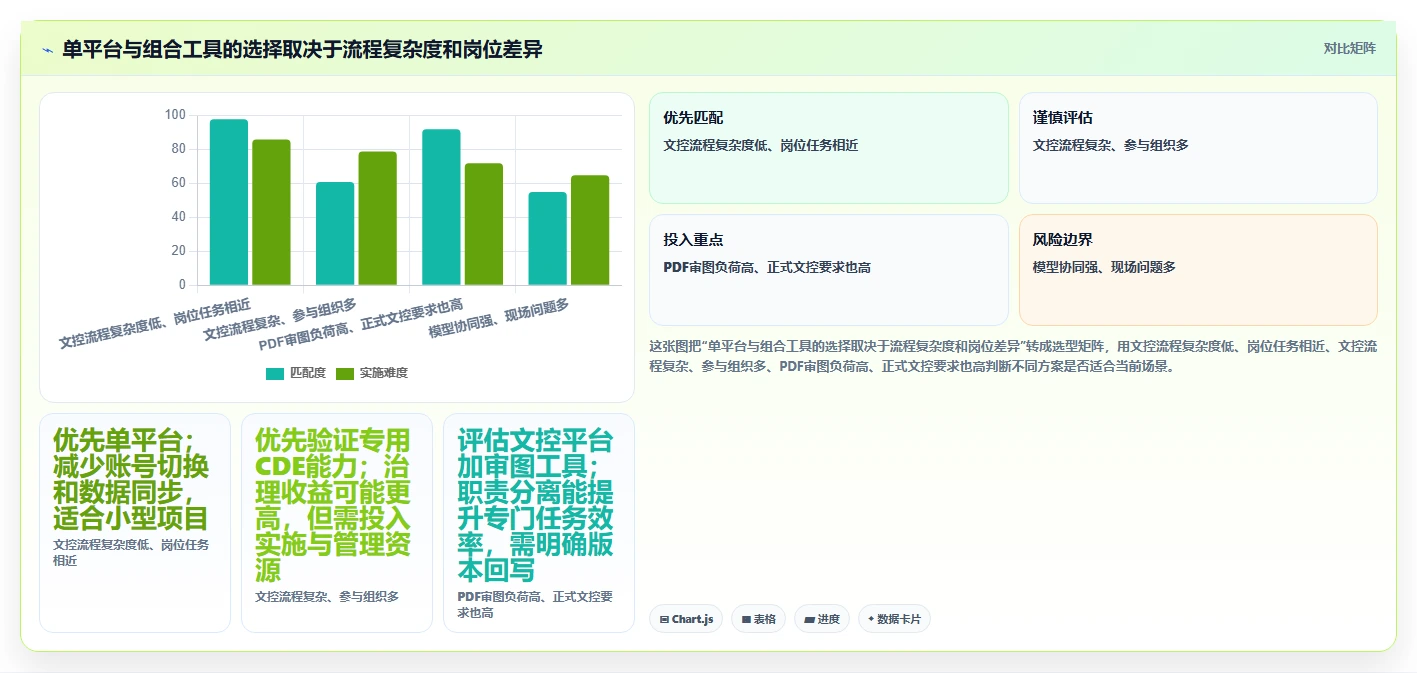Click the 100 tick on the y-axis

point(175,115)
